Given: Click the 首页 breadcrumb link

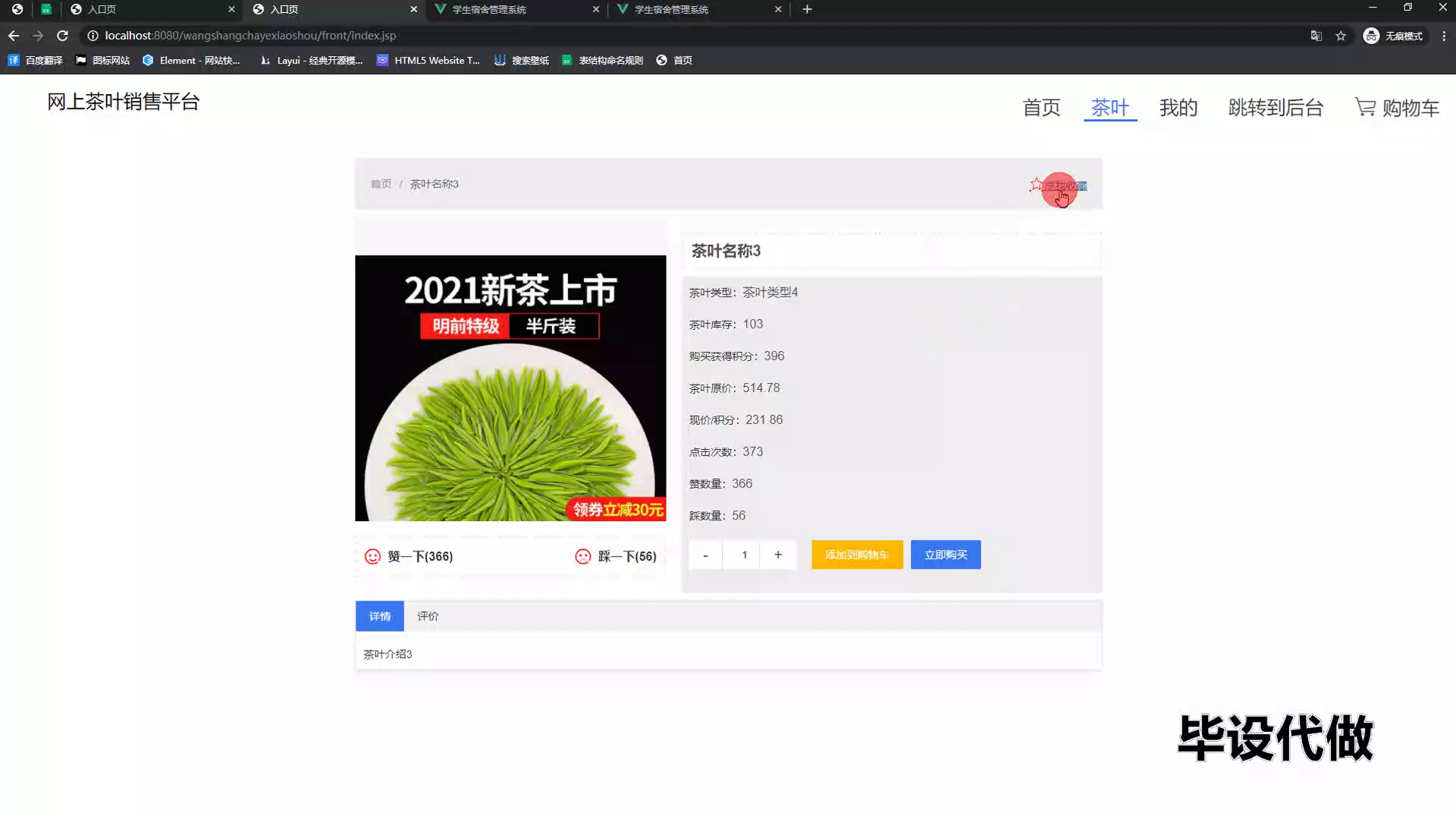Looking at the screenshot, I should click(381, 184).
